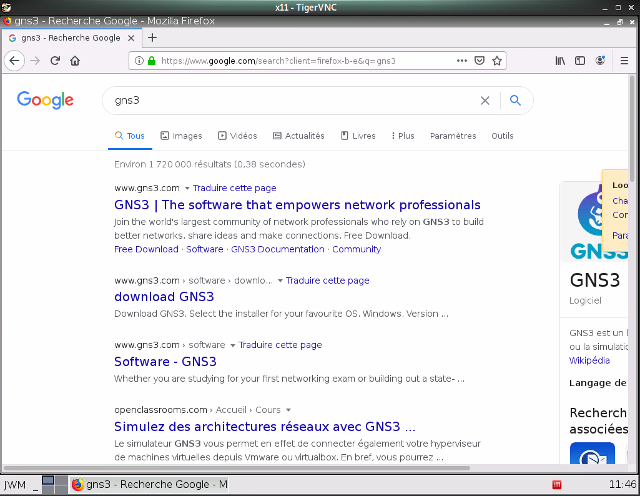The height and width of the screenshot is (496, 640).
Task: Clear the search box with X icon
Action: click(x=485, y=100)
